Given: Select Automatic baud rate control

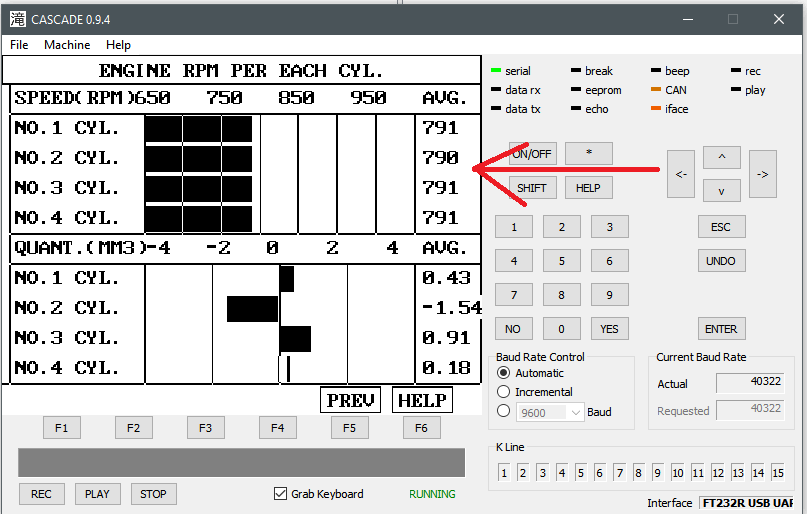Looking at the screenshot, I should pos(504,373).
